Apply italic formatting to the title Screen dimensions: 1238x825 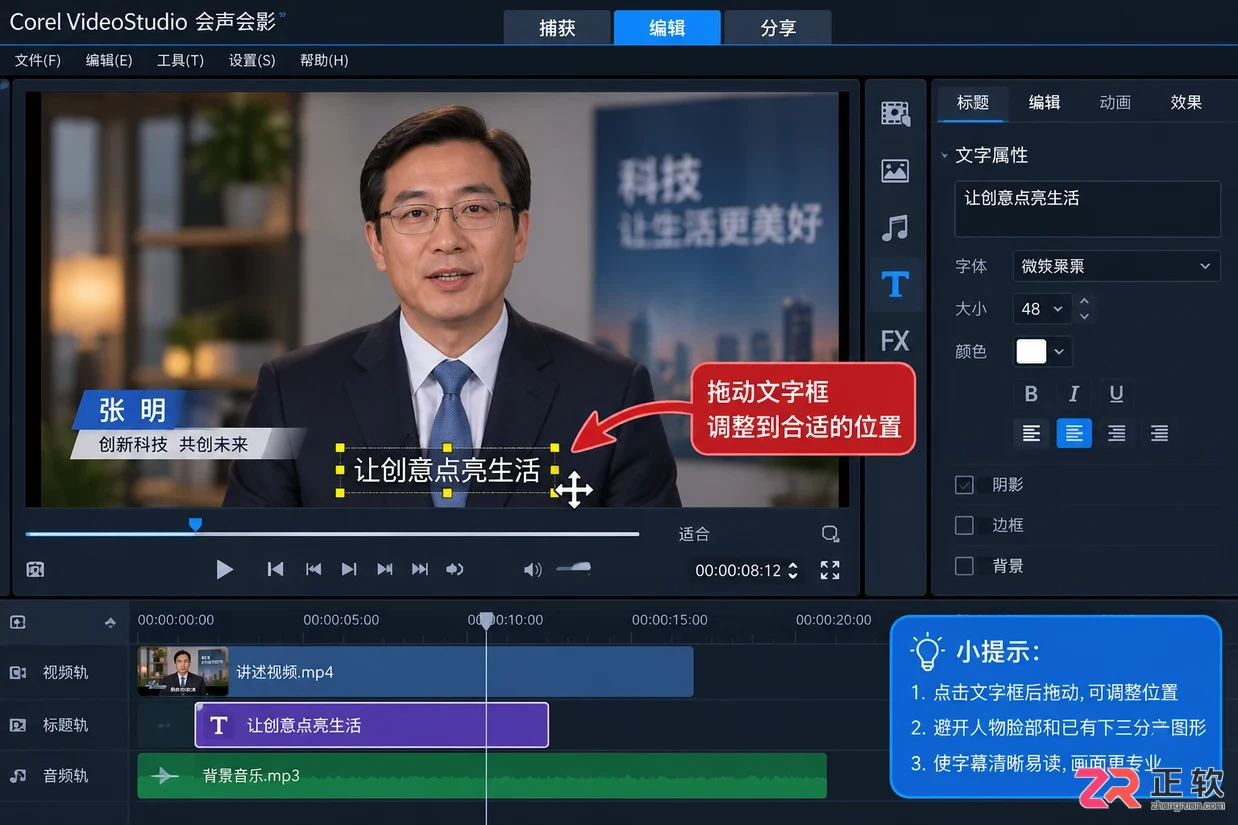(x=1074, y=393)
